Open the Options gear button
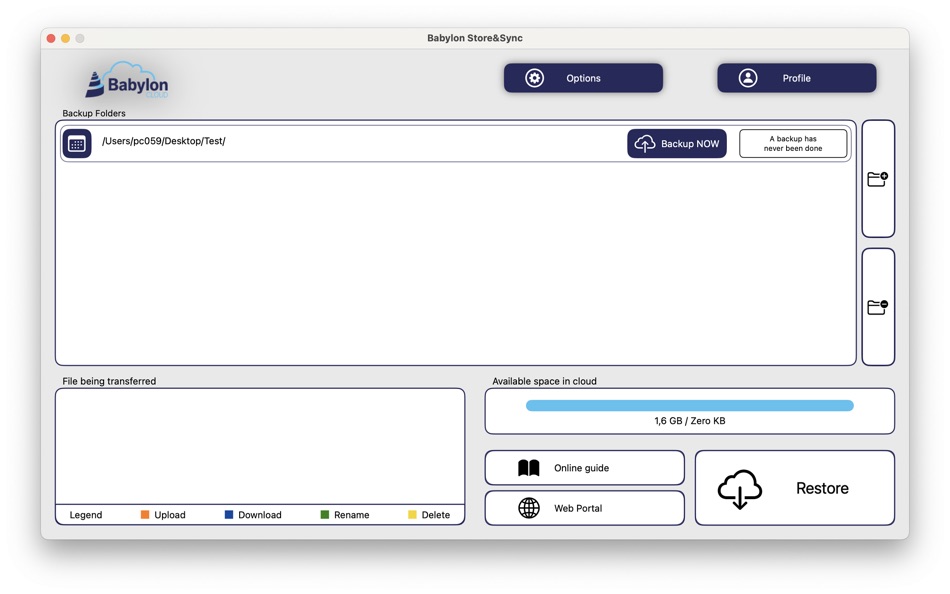The height and width of the screenshot is (594, 950). tap(583, 78)
